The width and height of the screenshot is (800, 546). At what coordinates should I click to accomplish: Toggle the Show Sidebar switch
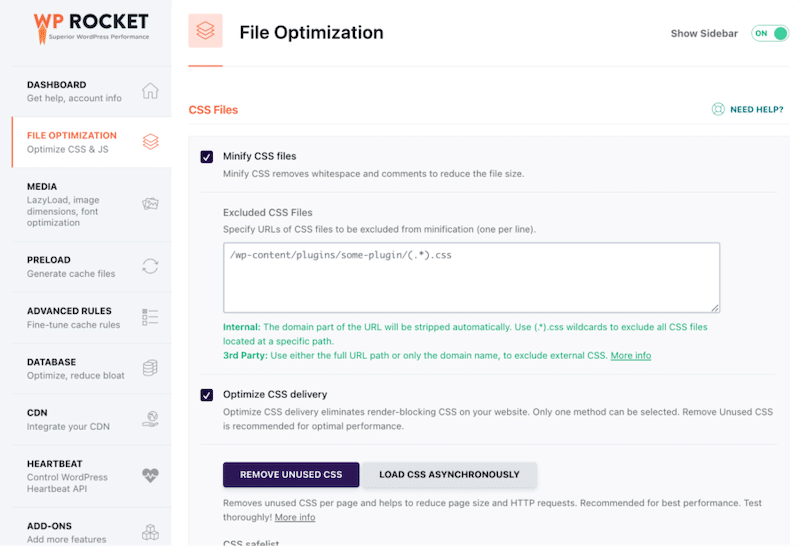[x=769, y=33]
